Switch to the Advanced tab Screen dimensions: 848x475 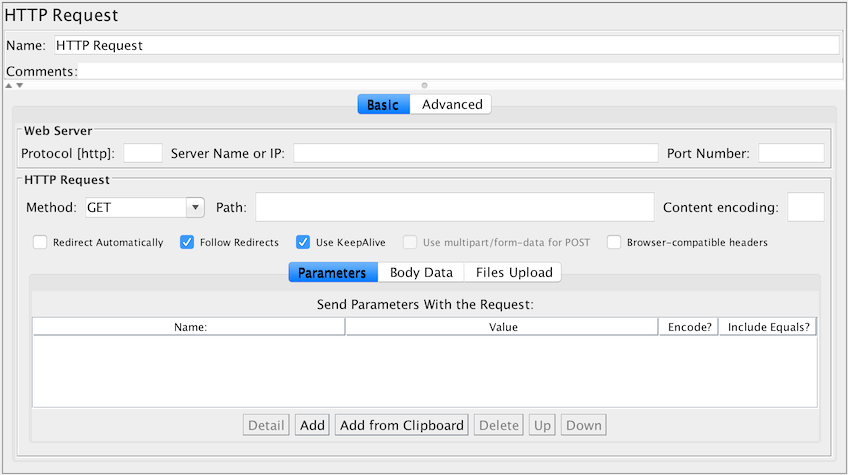pos(451,104)
